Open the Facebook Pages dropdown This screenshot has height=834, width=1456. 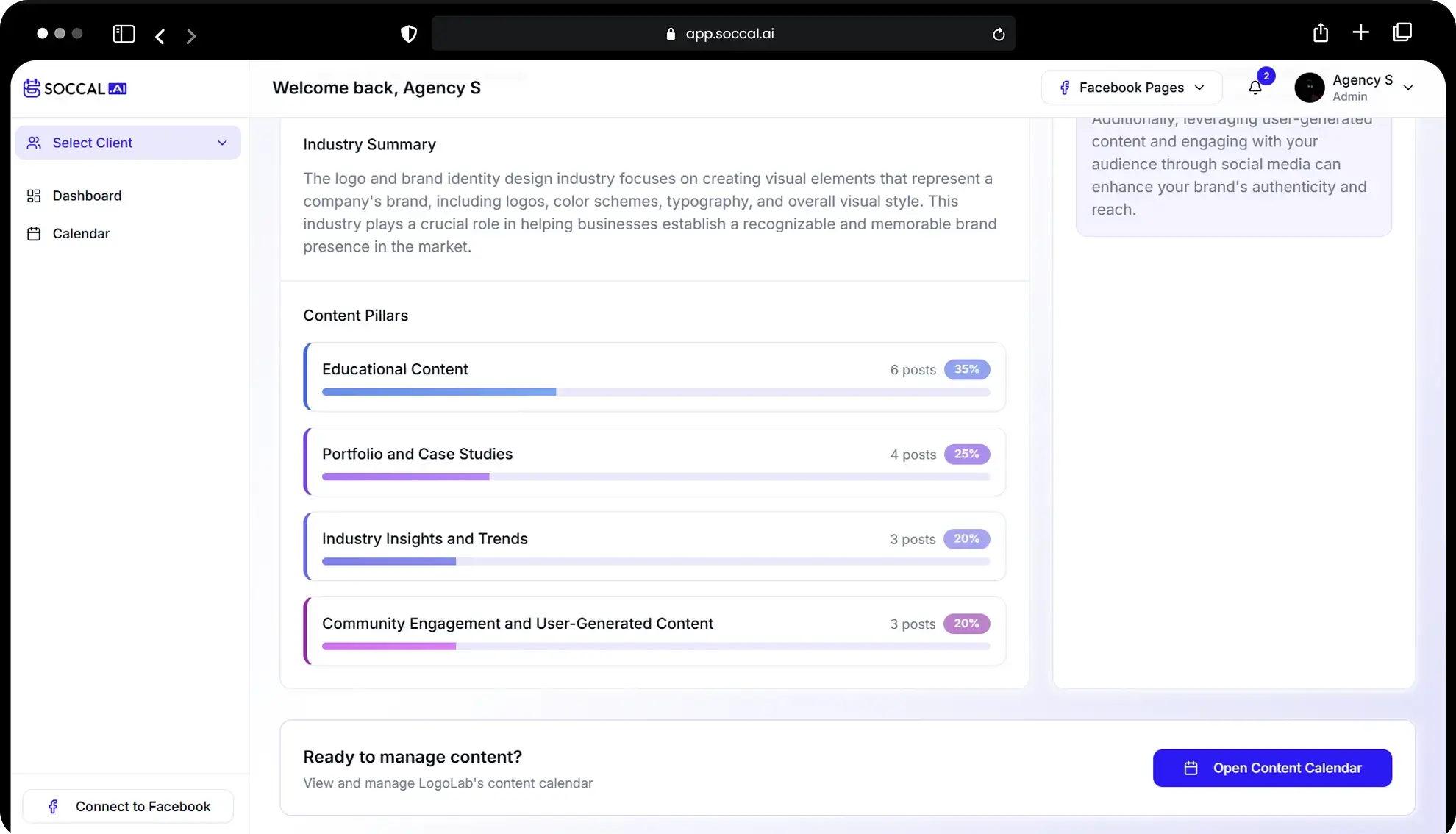1131,88
